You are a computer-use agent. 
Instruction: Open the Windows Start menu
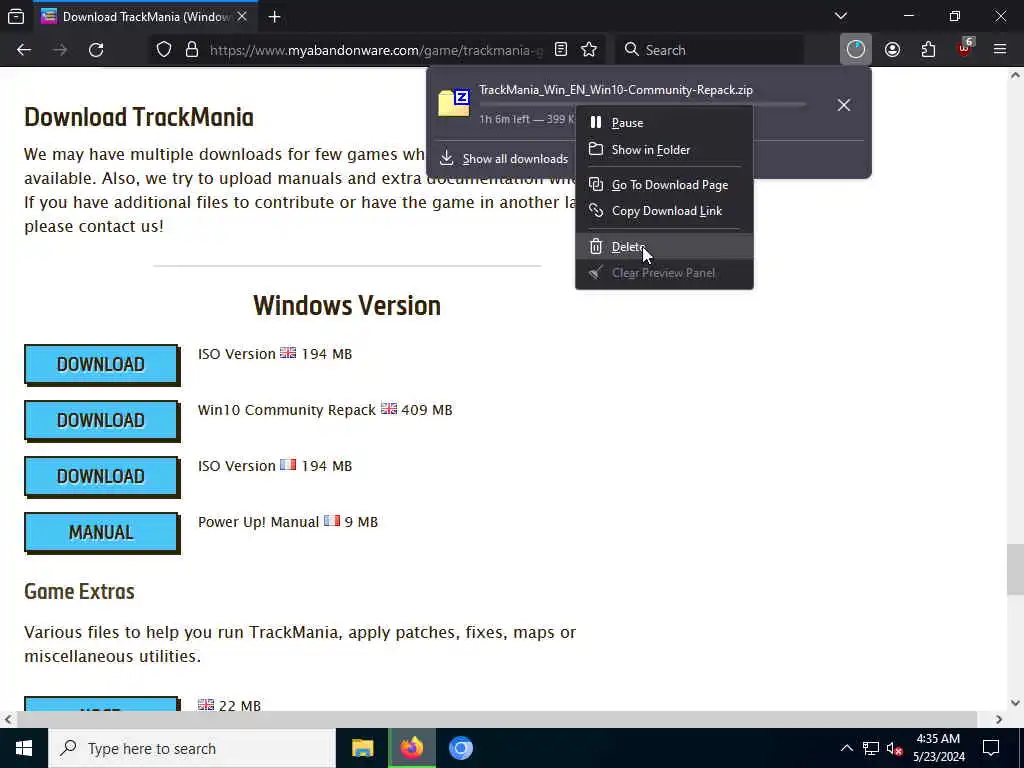click(24, 748)
